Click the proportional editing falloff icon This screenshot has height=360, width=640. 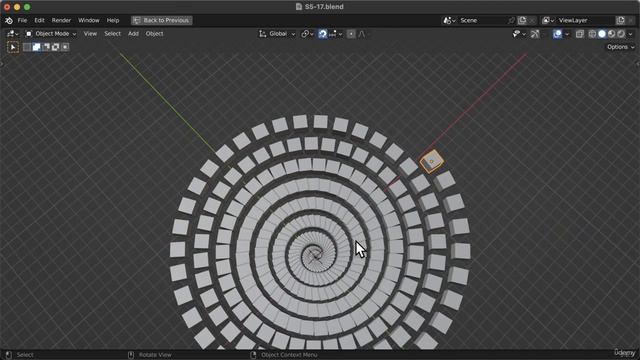pos(362,34)
